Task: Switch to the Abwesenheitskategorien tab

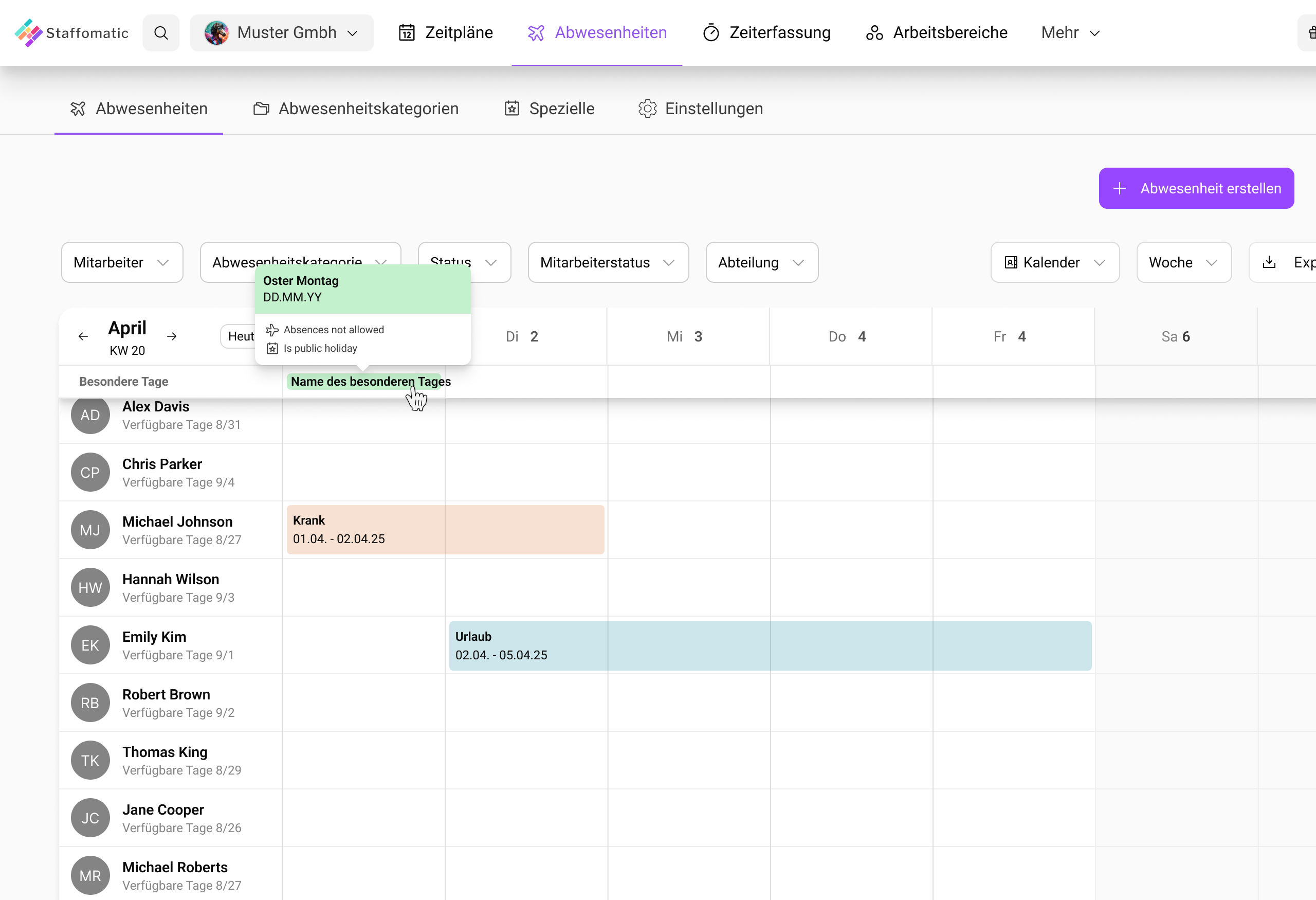Action: click(x=368, y=108)
